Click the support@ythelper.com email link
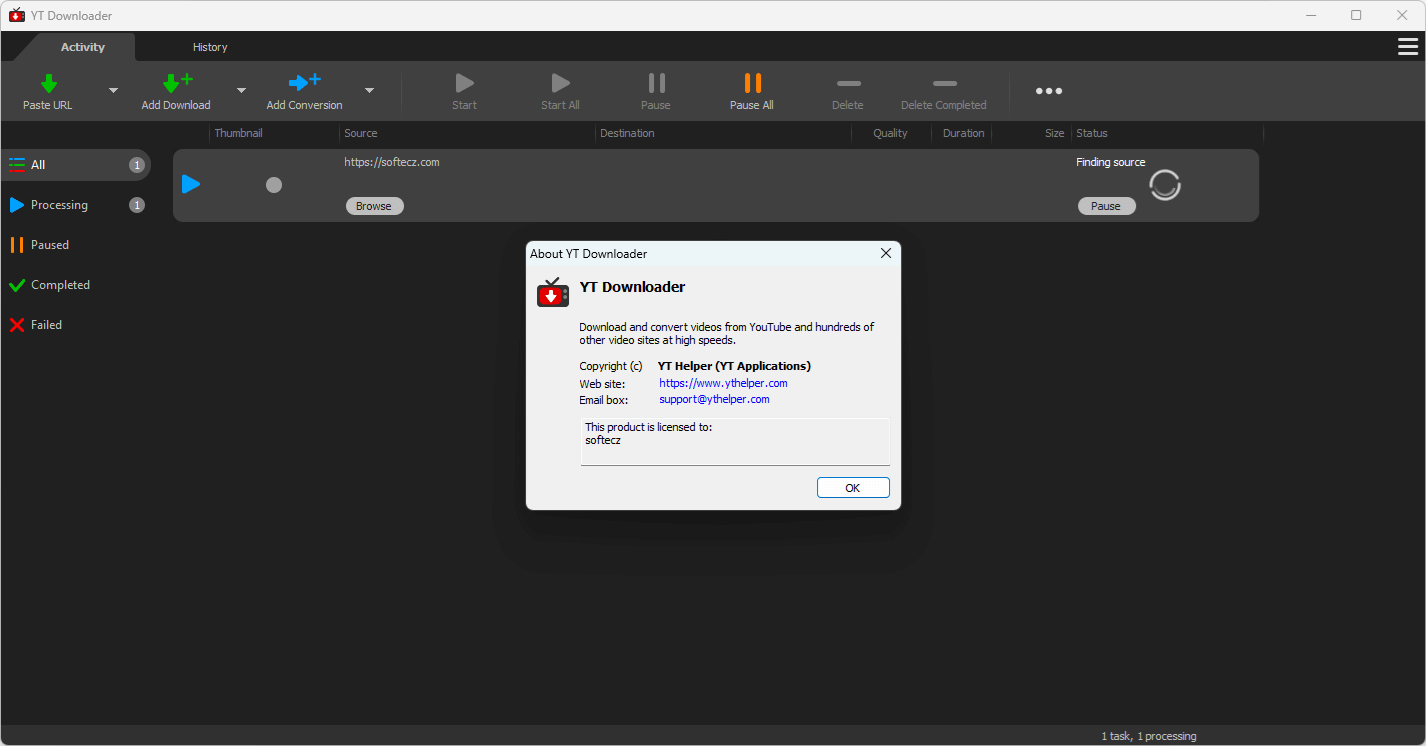Image resolution: width=1426 pixels, height=746 pixels. (714, 399)
